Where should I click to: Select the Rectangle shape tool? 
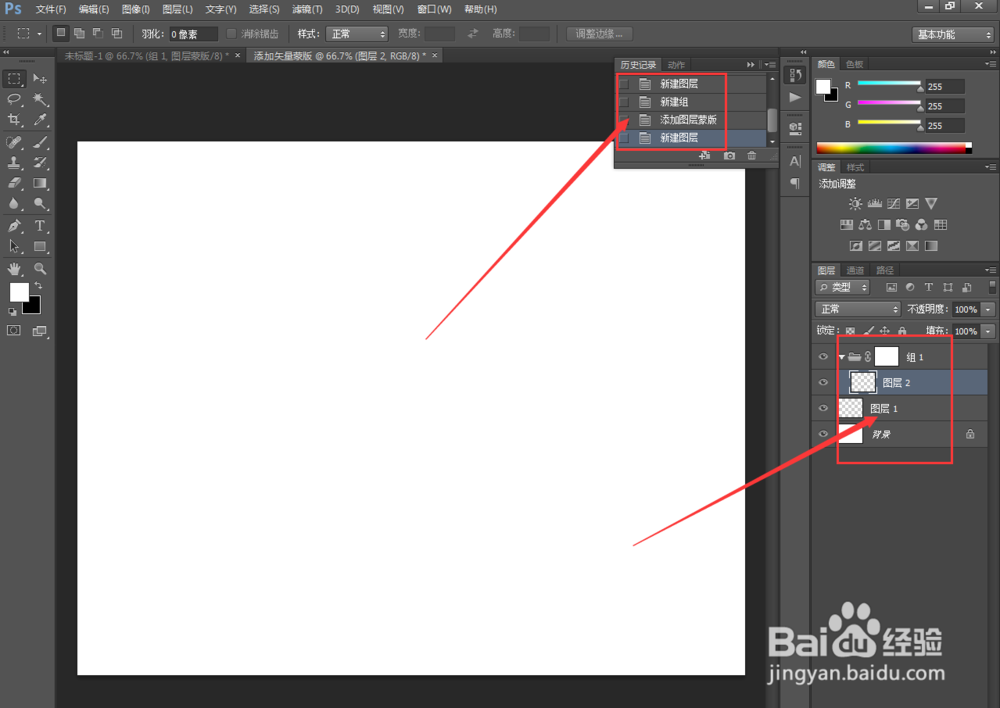tap(40, 246)
